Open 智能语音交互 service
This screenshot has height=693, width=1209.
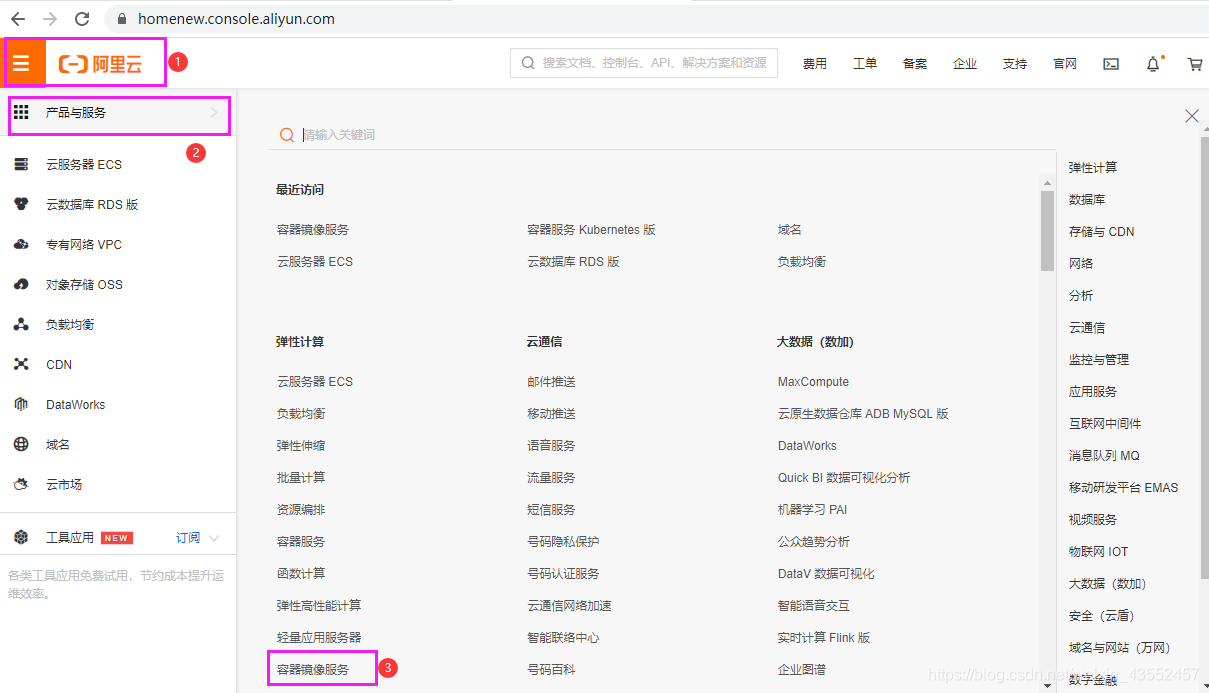coord(814,606)
